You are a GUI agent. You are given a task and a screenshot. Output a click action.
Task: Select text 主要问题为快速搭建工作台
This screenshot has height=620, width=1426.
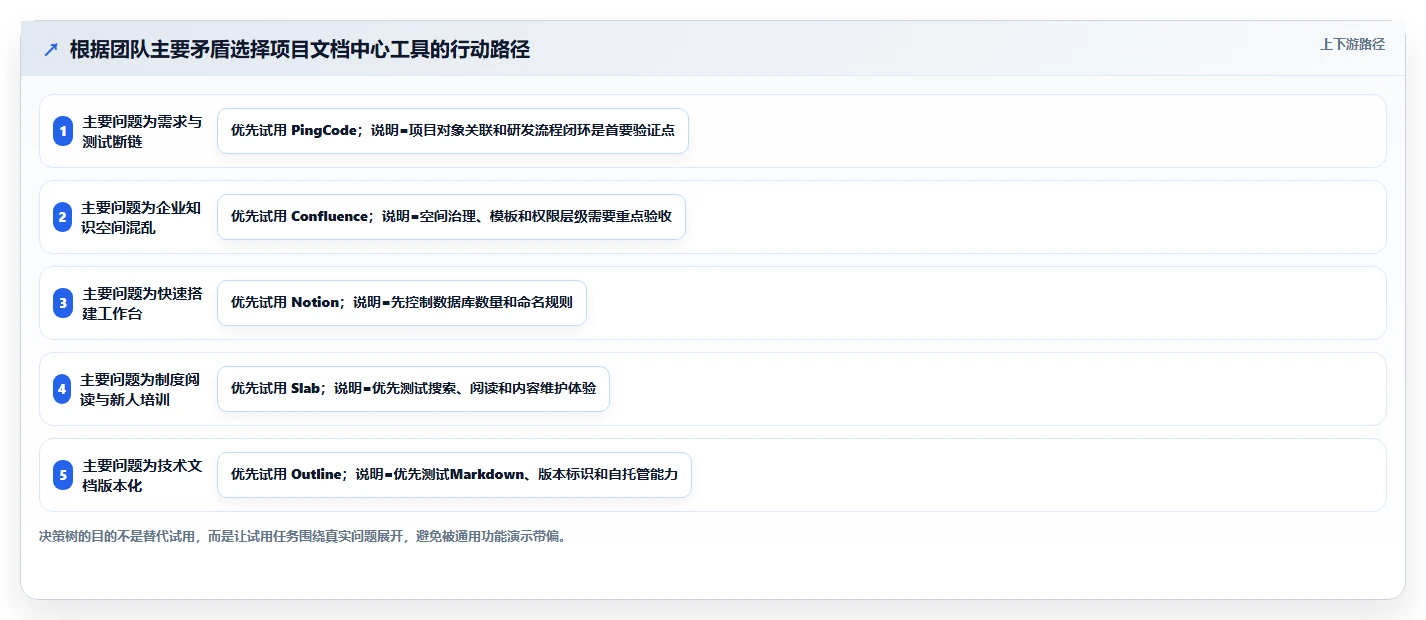(x=141, y=303)
